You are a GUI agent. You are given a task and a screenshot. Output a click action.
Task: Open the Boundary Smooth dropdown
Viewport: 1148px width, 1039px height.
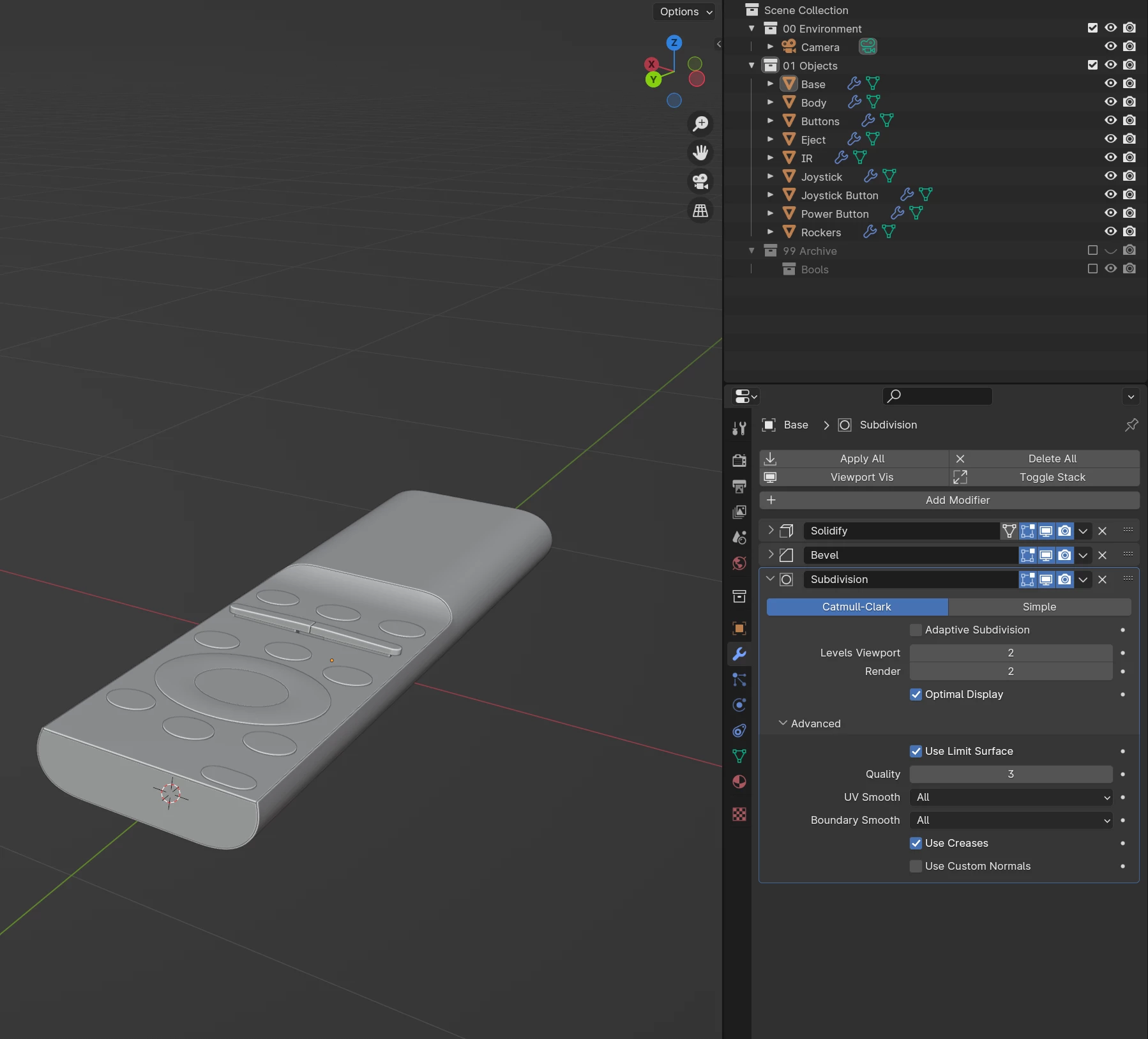pos(1011,820)
